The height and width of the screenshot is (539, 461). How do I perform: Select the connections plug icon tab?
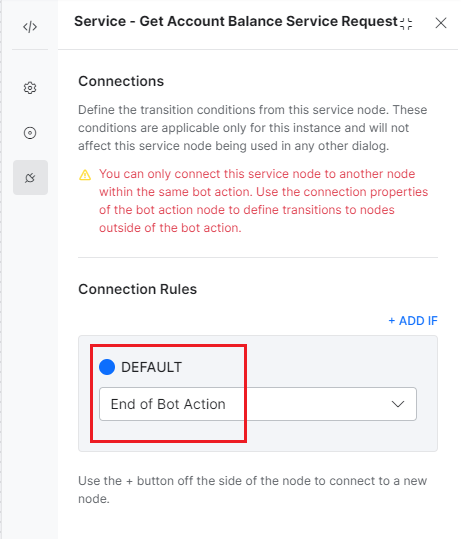(30, 177)
